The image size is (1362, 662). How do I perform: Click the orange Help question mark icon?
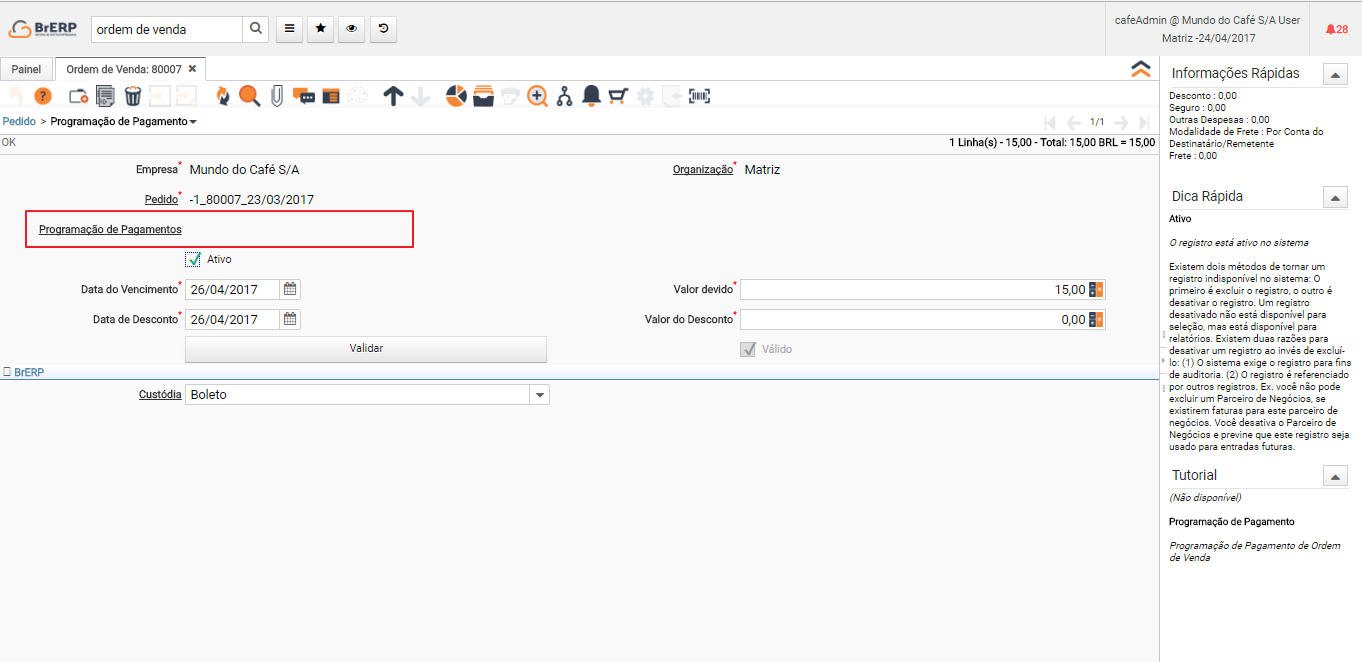click(x=42, y=96)
